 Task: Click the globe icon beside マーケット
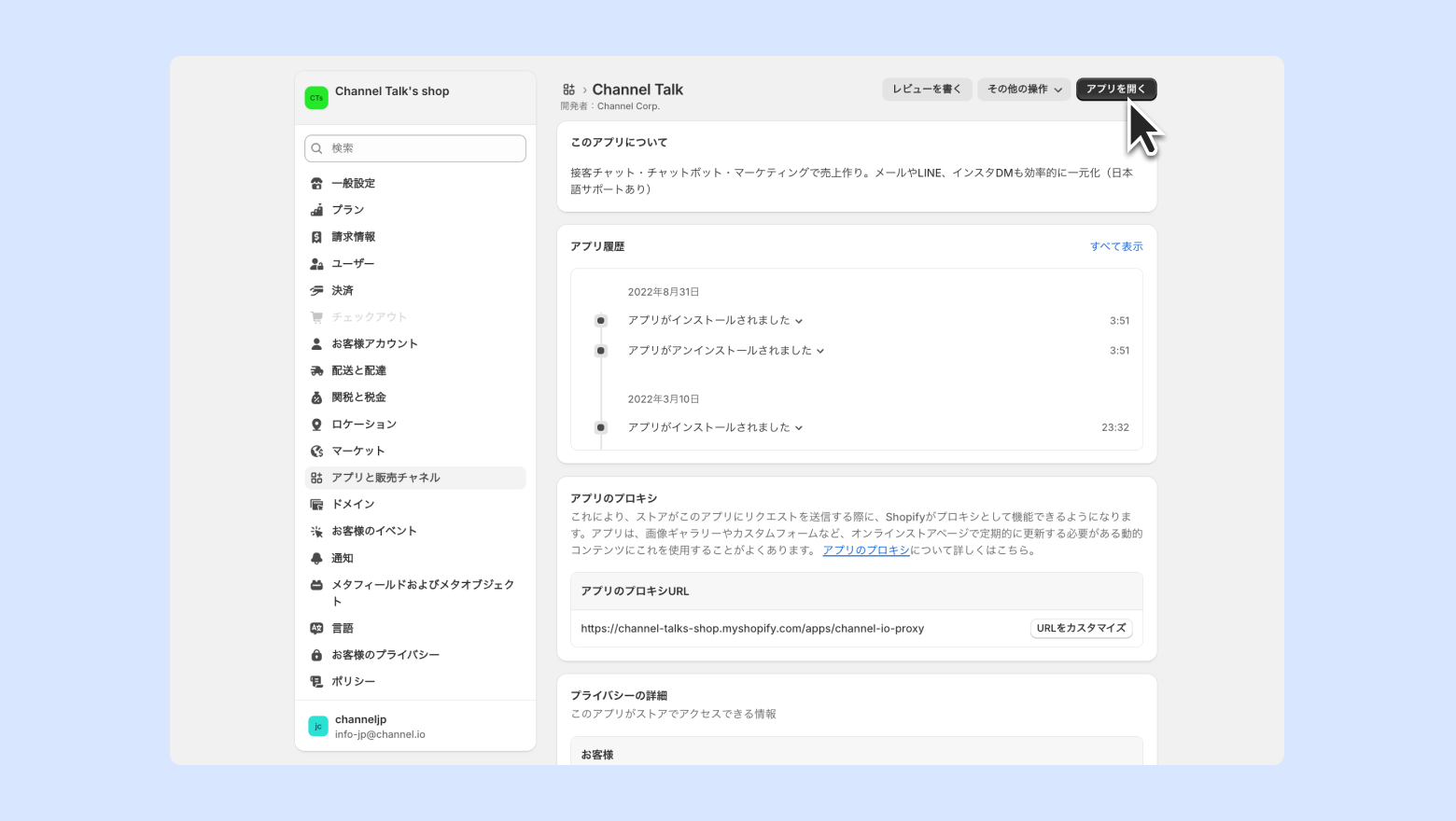tap(316, 452)
